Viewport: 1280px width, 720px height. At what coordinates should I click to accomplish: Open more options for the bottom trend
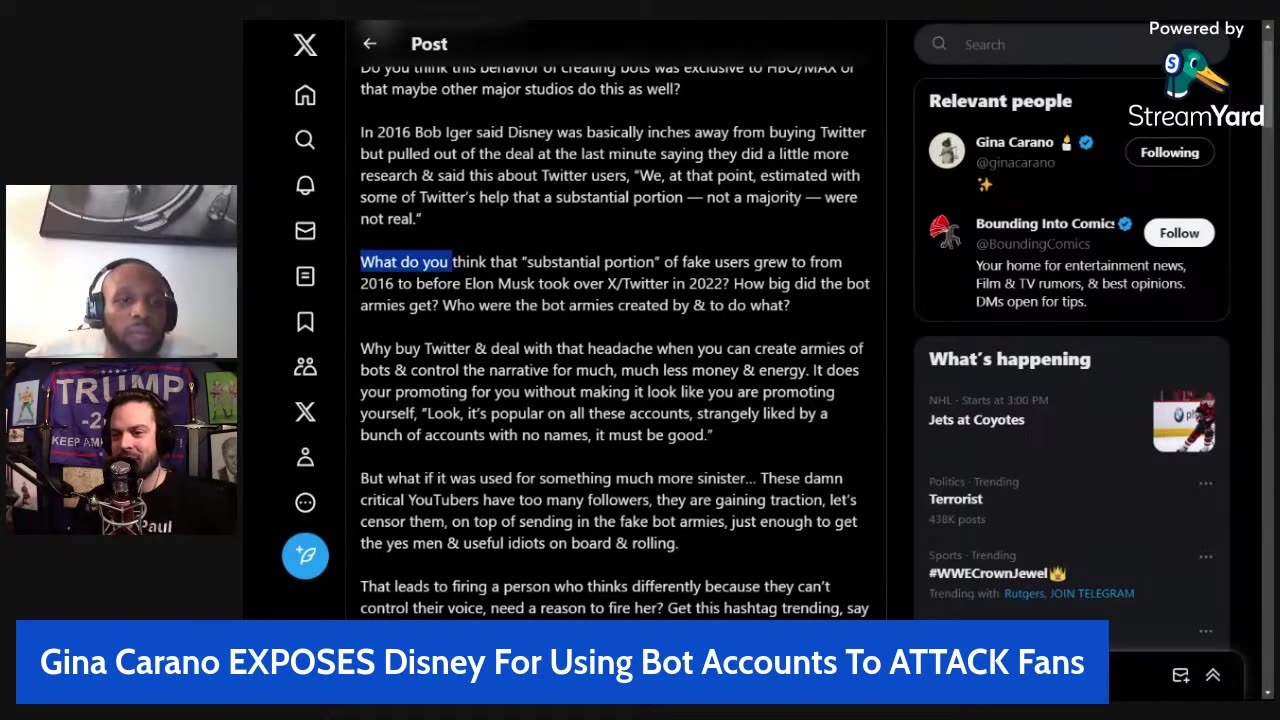coord(1205,631)
